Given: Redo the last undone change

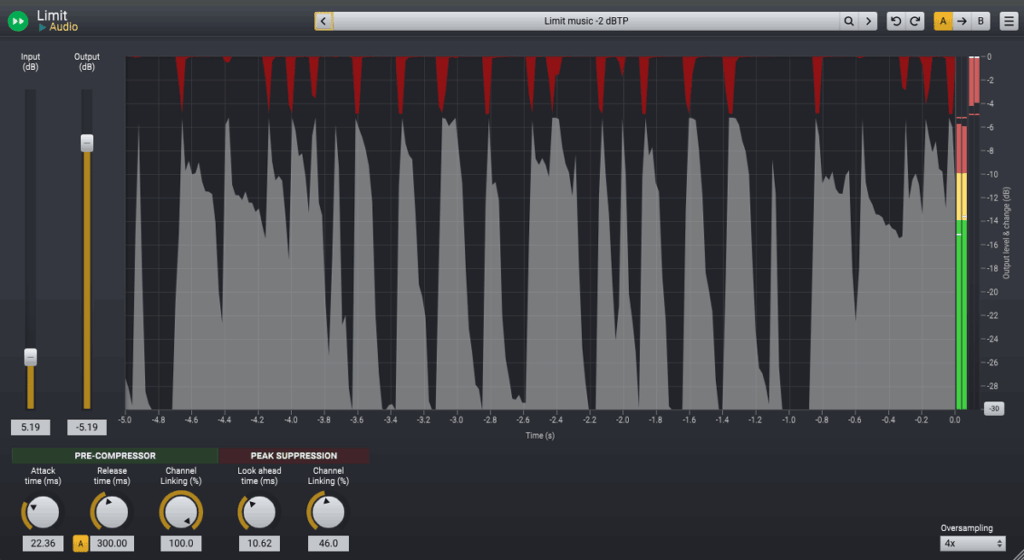Looking at the screenshot, I should click(915, 21).
